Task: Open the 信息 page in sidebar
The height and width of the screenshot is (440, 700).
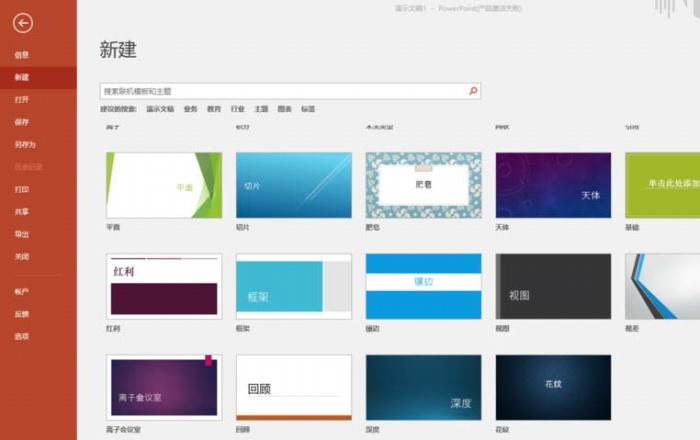Action: (x=22, y=55)
